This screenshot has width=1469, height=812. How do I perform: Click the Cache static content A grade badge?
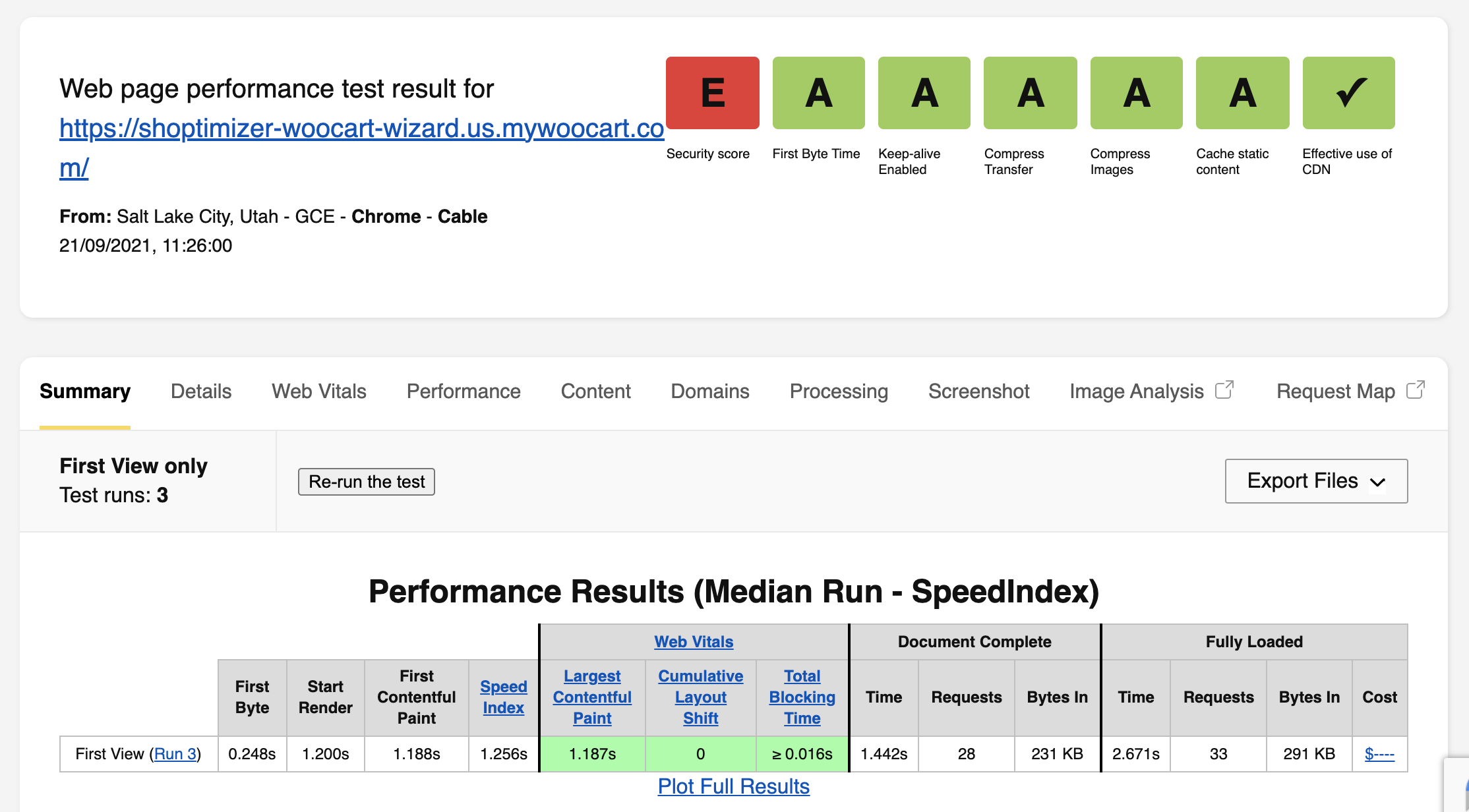1243,92
